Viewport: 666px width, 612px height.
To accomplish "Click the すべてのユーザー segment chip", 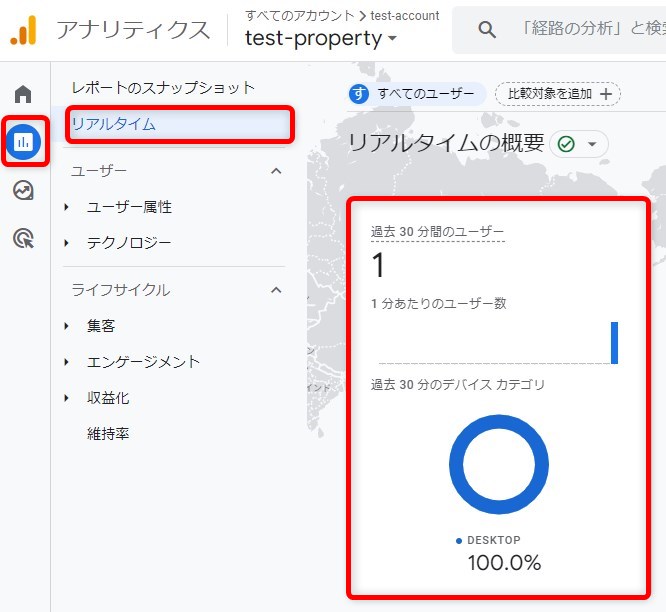I will pyautogui.click(x=415, y=94).
